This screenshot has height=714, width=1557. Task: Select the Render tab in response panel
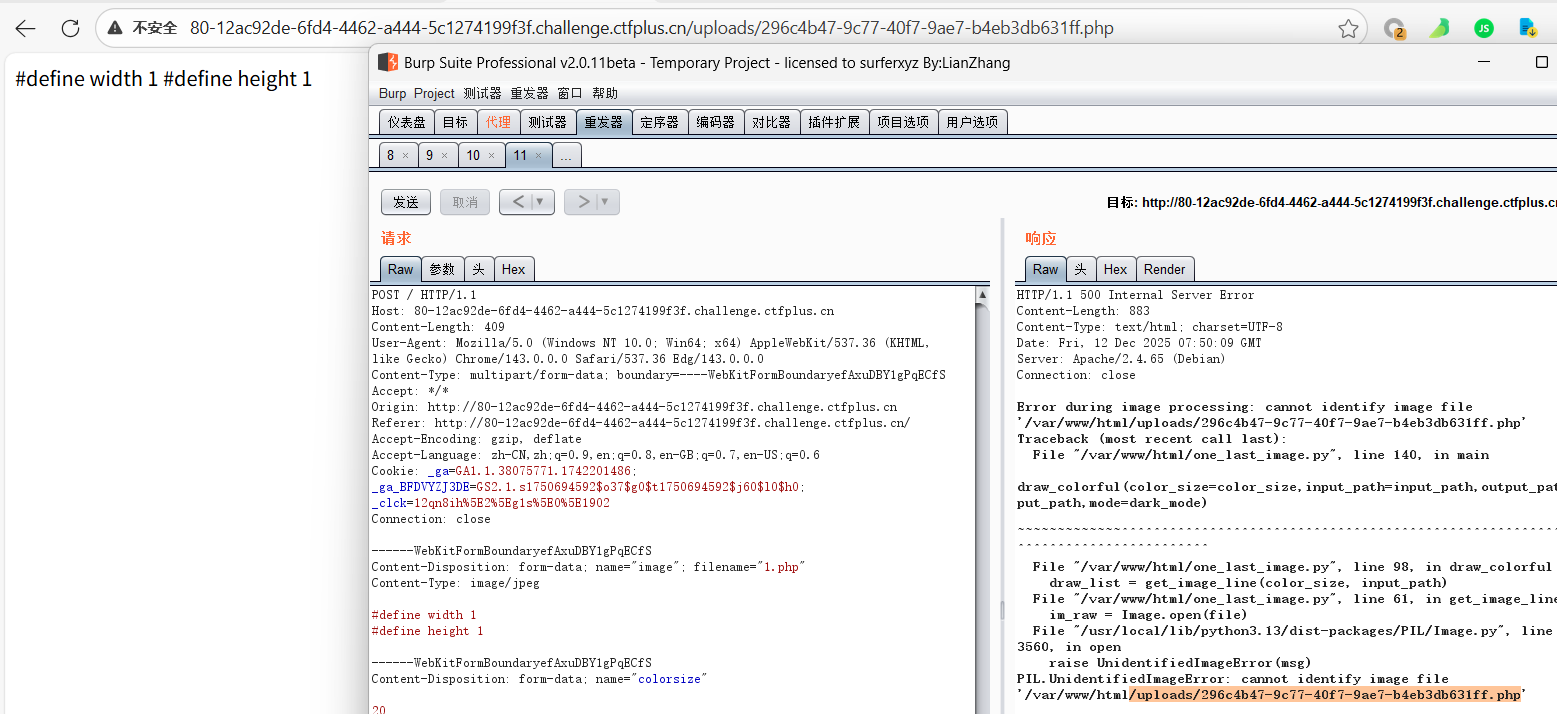(x=1164, y=269)
